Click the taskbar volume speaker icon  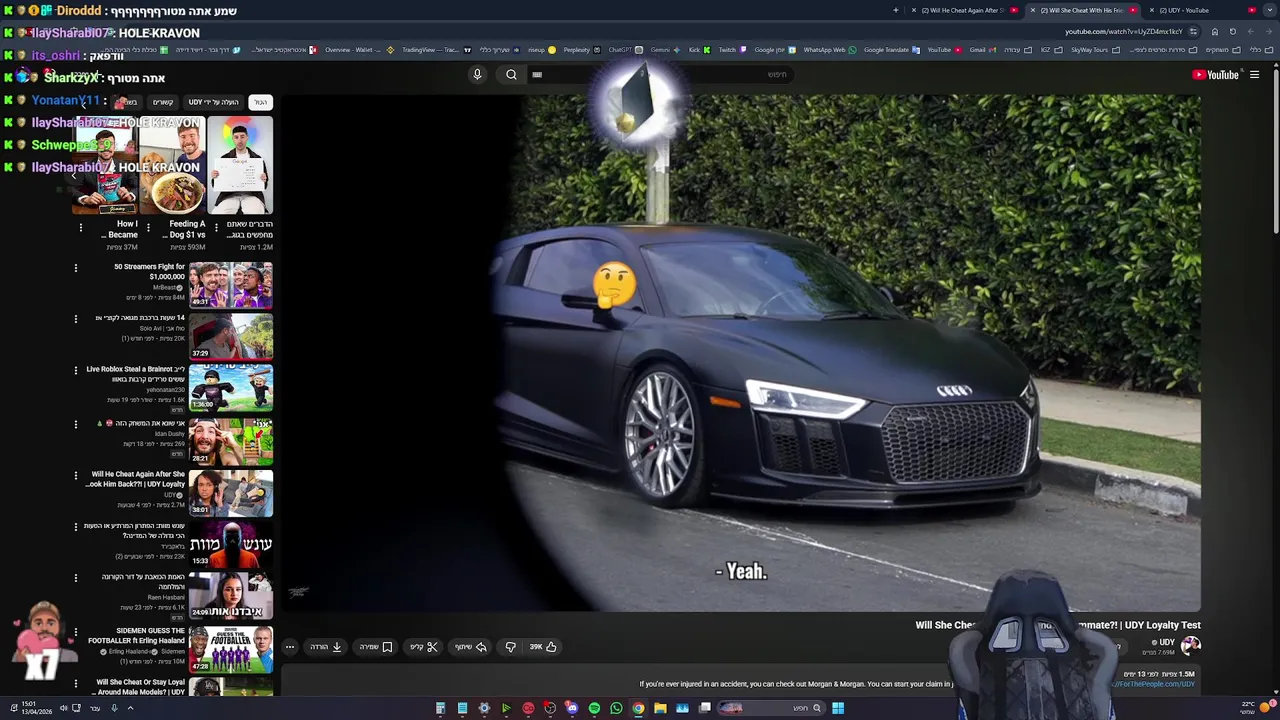[64, 708]
